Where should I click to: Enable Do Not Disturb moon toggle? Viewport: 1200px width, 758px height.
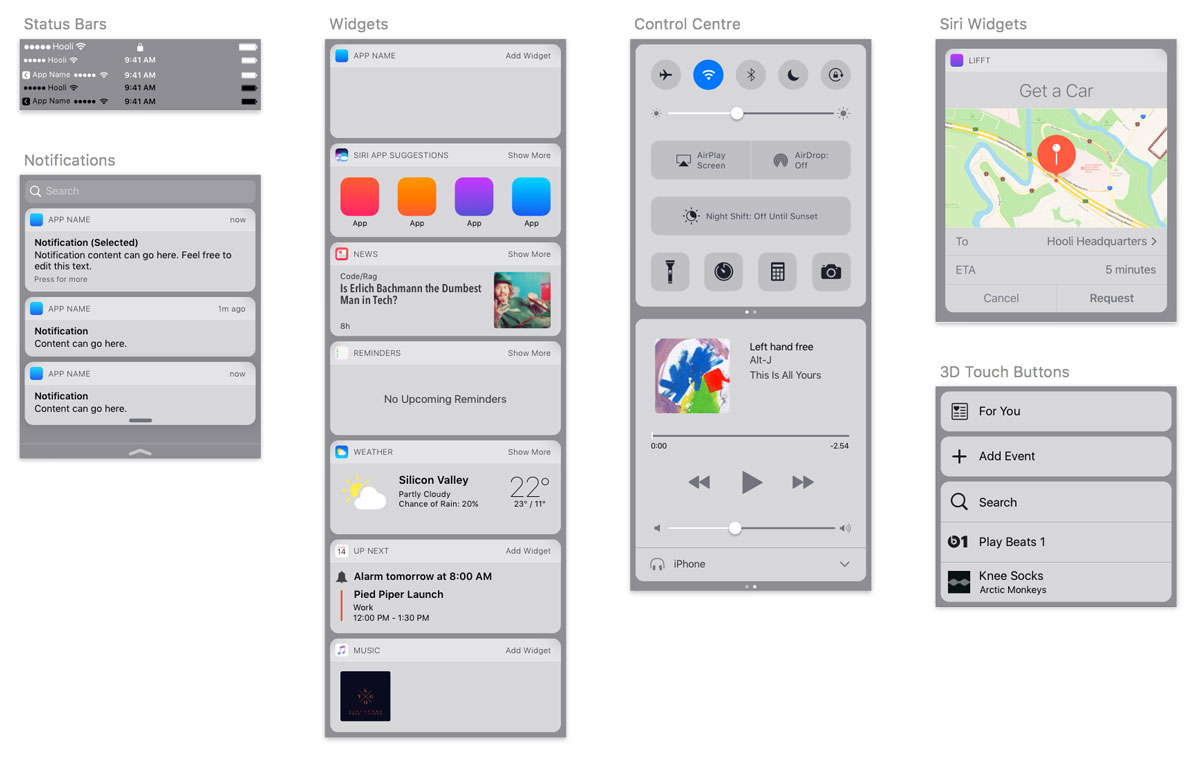pos(793,75)
